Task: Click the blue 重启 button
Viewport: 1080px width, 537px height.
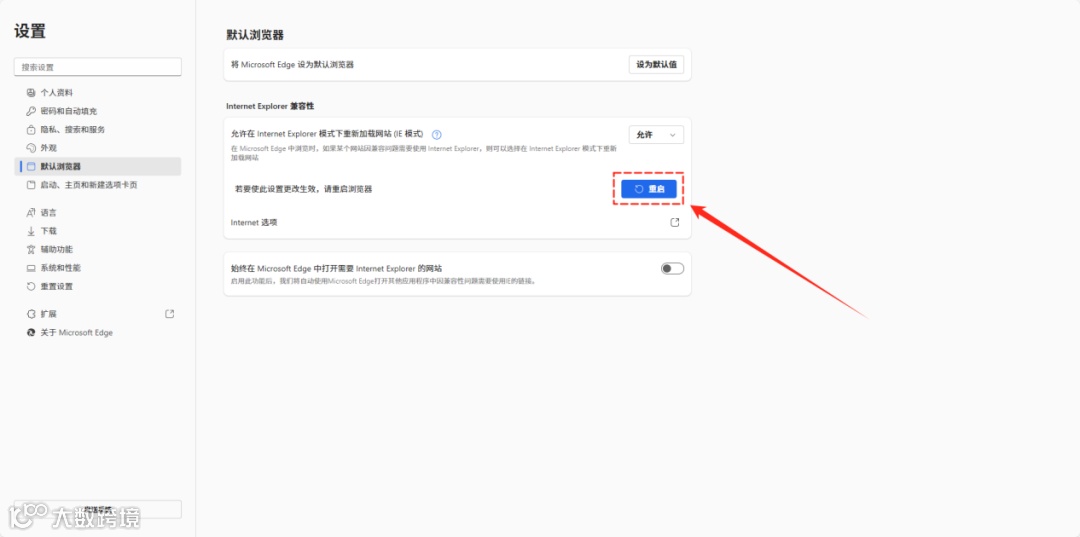Action: (649, 189)
